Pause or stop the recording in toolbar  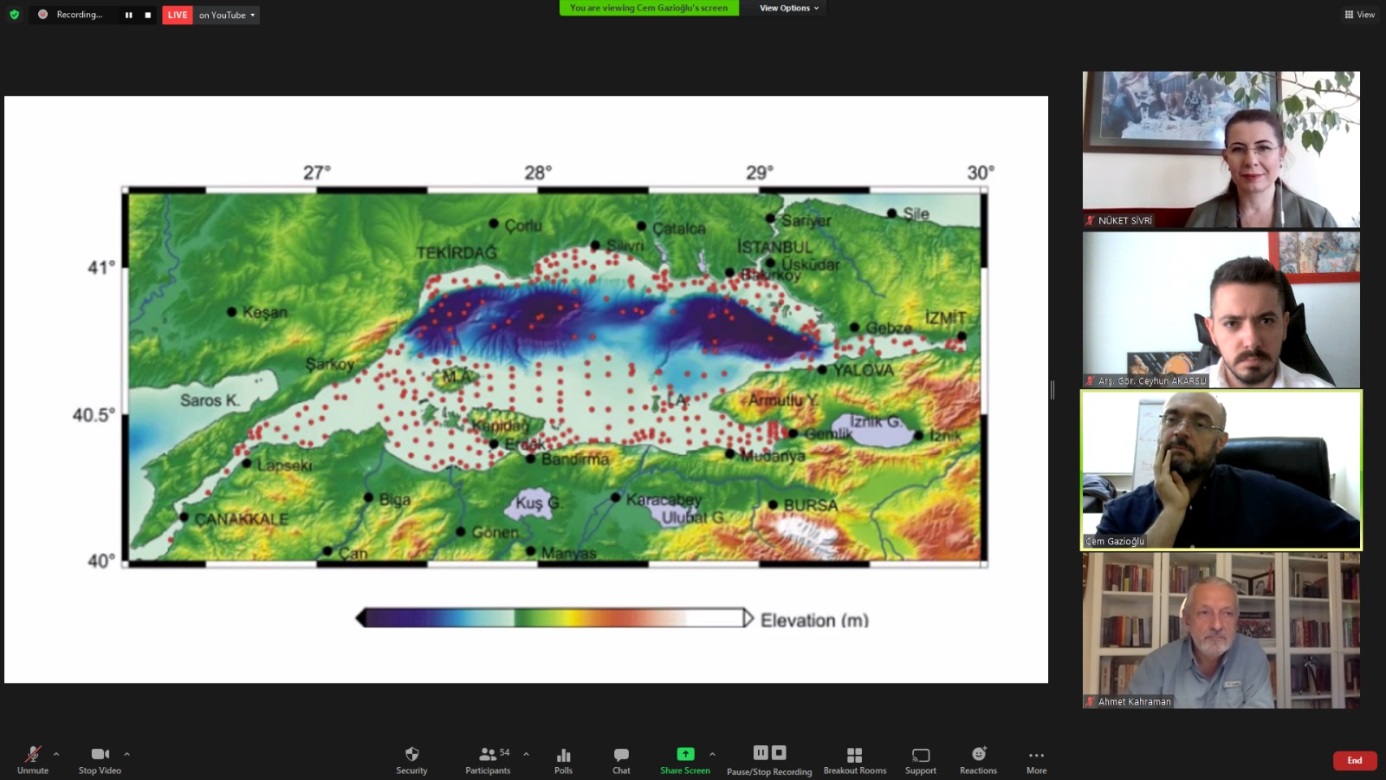pyautogui.click(x=769, y=759)
